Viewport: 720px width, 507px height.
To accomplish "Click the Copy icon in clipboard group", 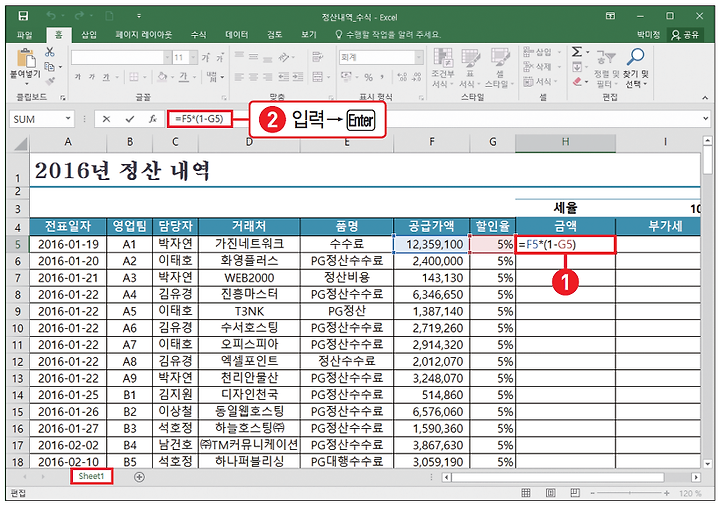I will (x=49, y=67).
